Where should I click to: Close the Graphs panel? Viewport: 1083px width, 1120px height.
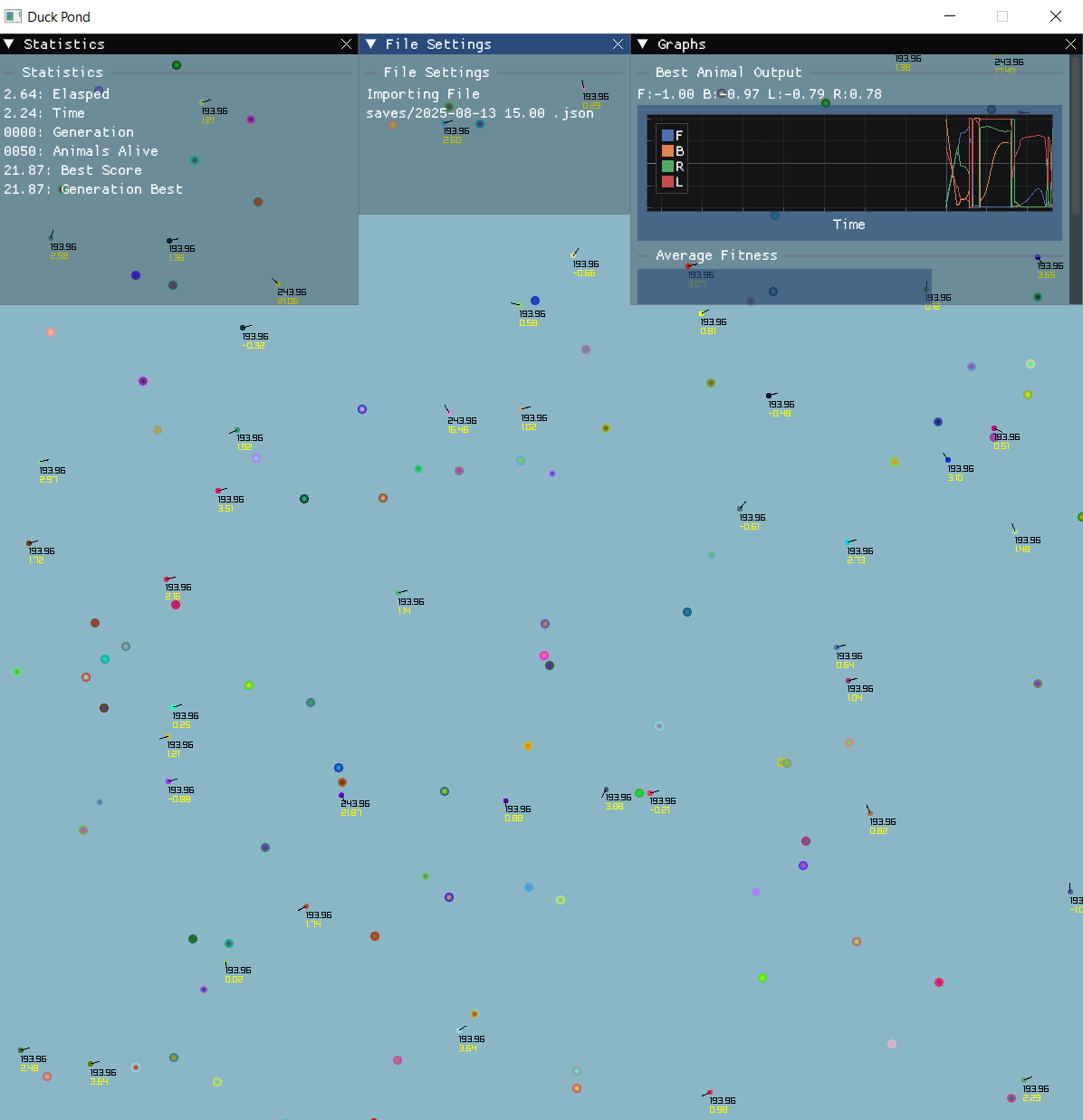1069,43
